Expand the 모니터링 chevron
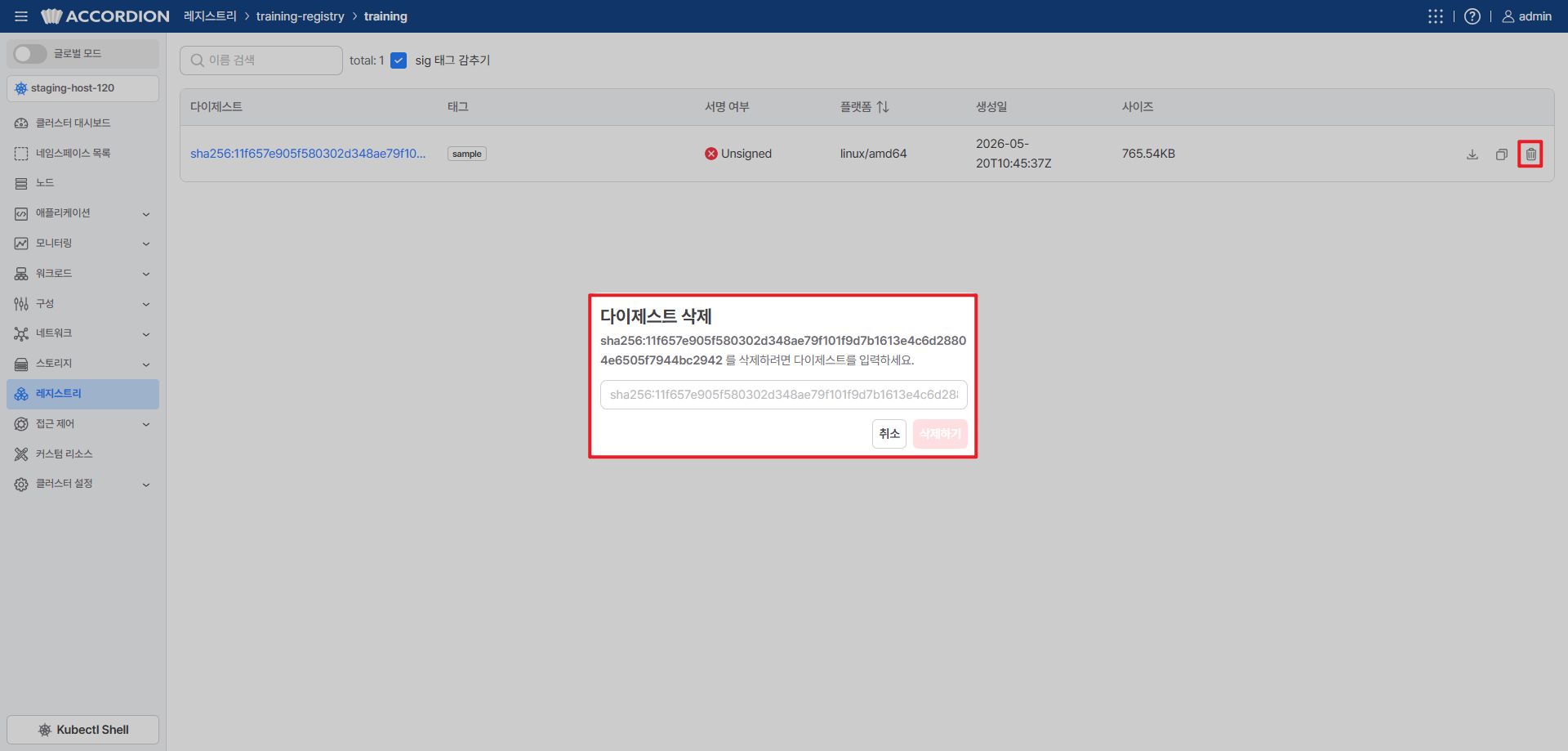The height and width of the screenshot is (751, 1568). coord(146,244)
